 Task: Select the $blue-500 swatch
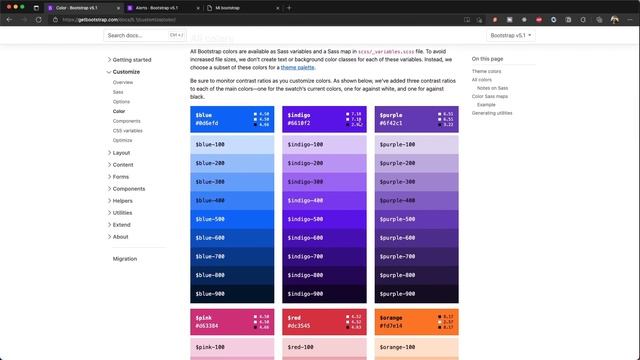click(x=232, y=219)
